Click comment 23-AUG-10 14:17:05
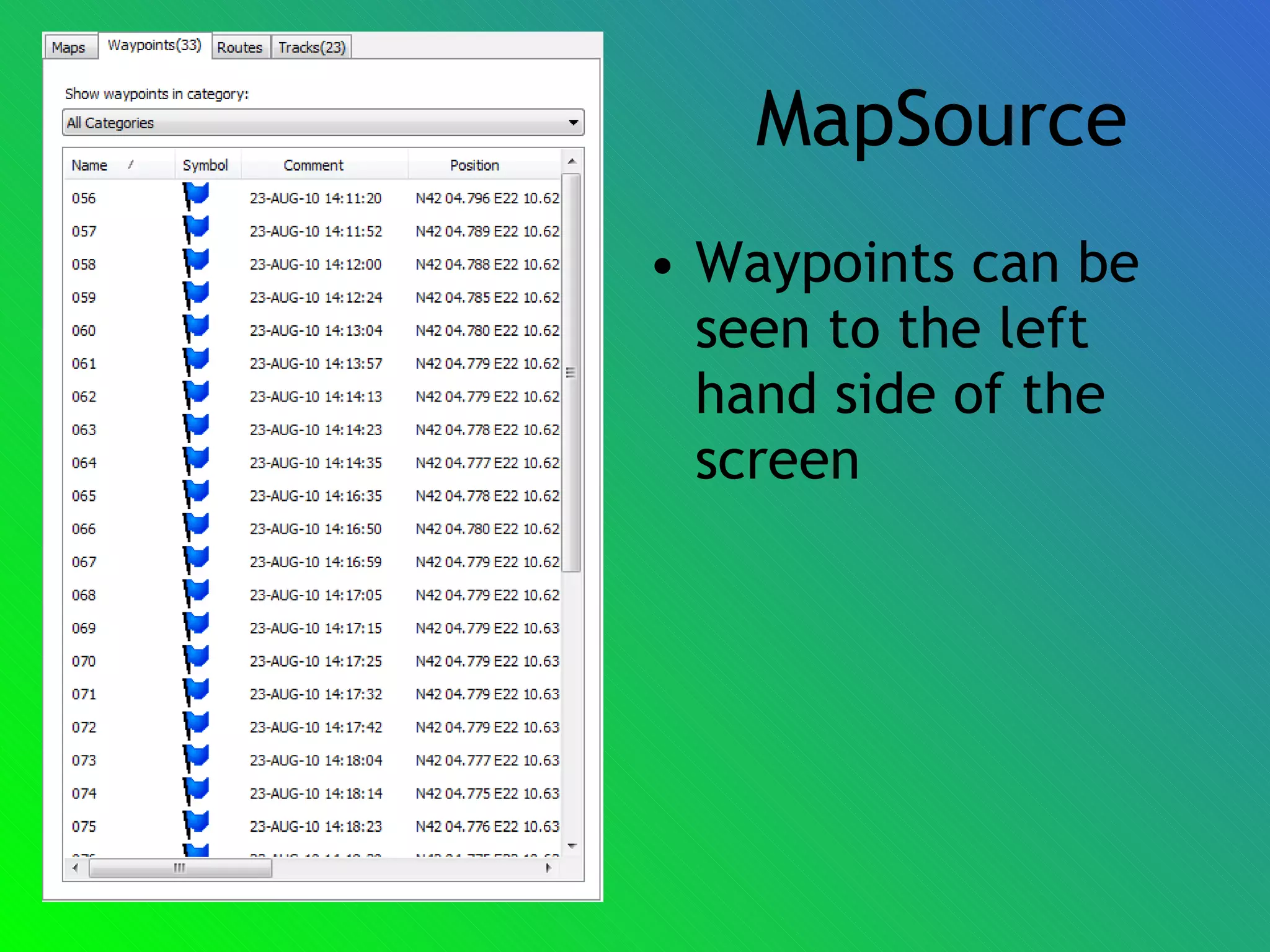1270x952 pixels. tap(316, 595)
